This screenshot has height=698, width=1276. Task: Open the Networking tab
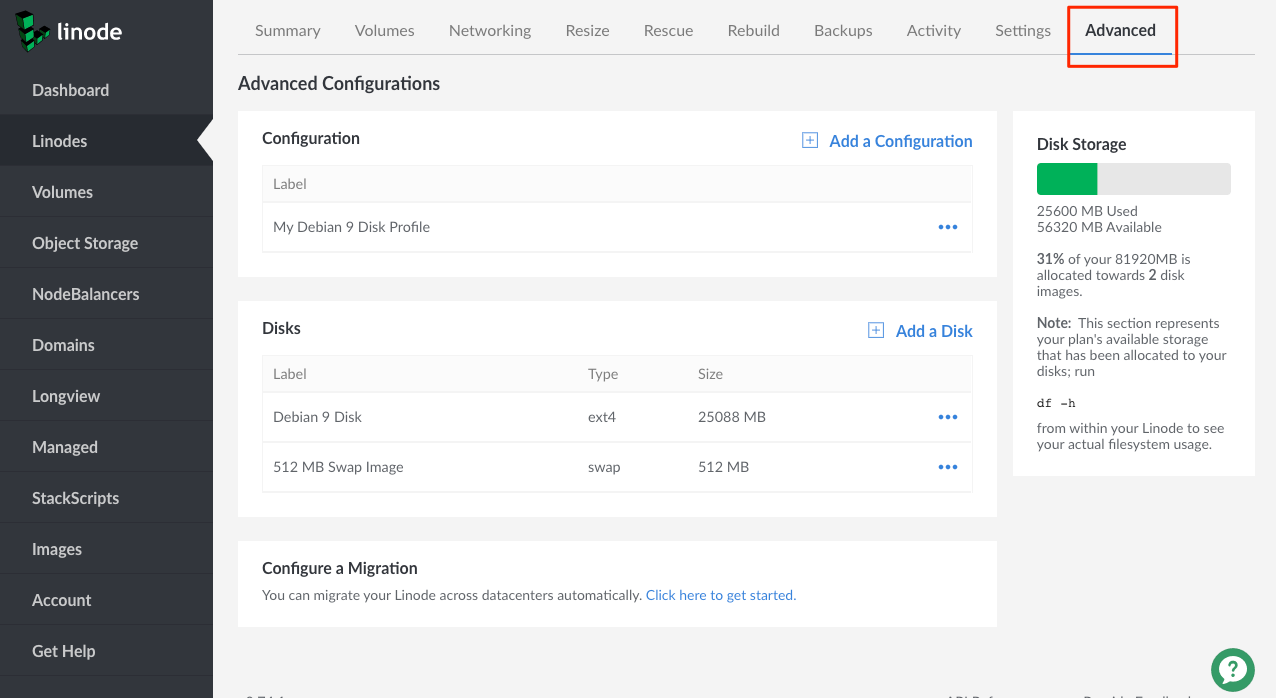pyautogui.click(x=490, y=30)
